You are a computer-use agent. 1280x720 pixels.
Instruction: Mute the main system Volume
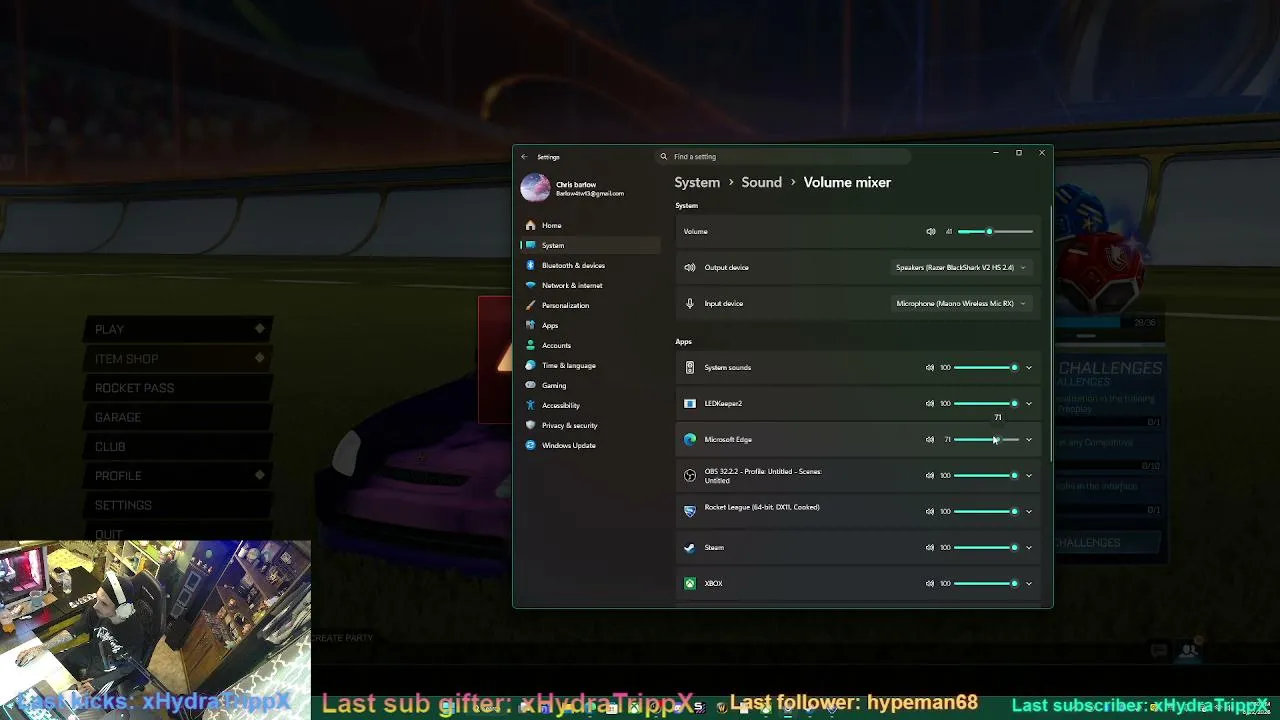(x=931, y=232)
